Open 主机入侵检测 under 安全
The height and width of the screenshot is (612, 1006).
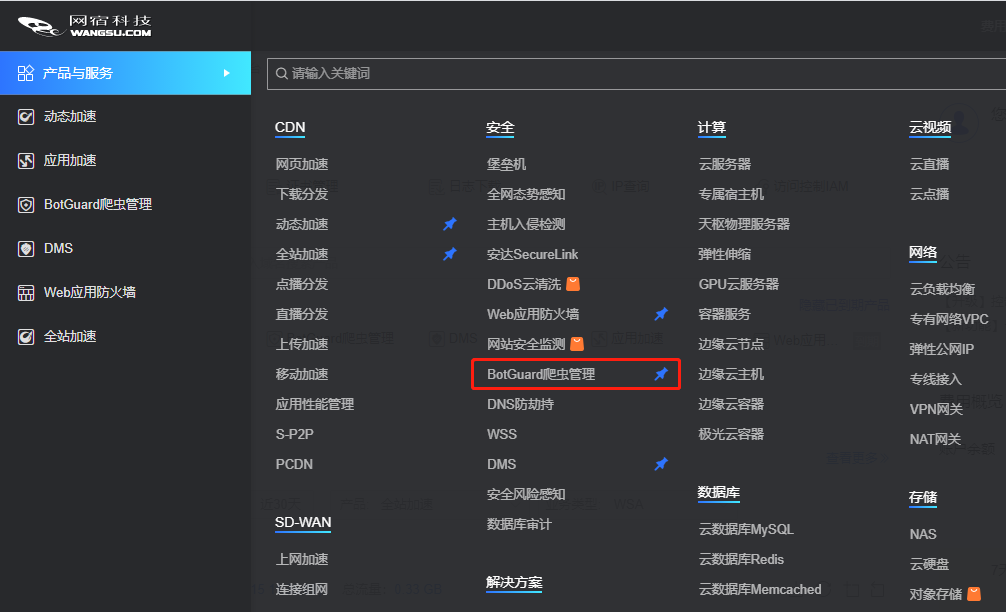click(526, 224)
